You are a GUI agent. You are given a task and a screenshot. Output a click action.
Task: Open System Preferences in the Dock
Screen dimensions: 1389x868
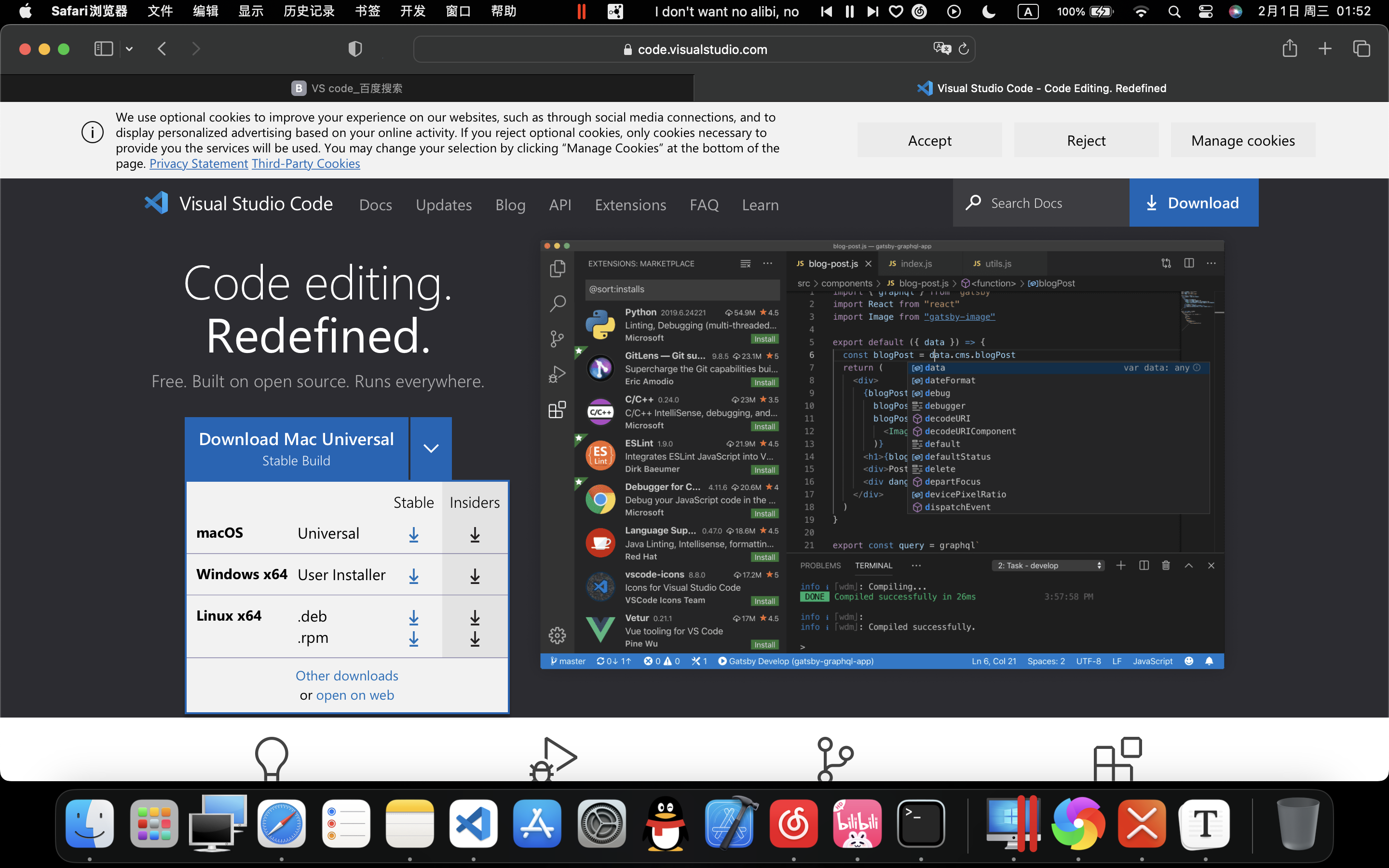[601, 823]
